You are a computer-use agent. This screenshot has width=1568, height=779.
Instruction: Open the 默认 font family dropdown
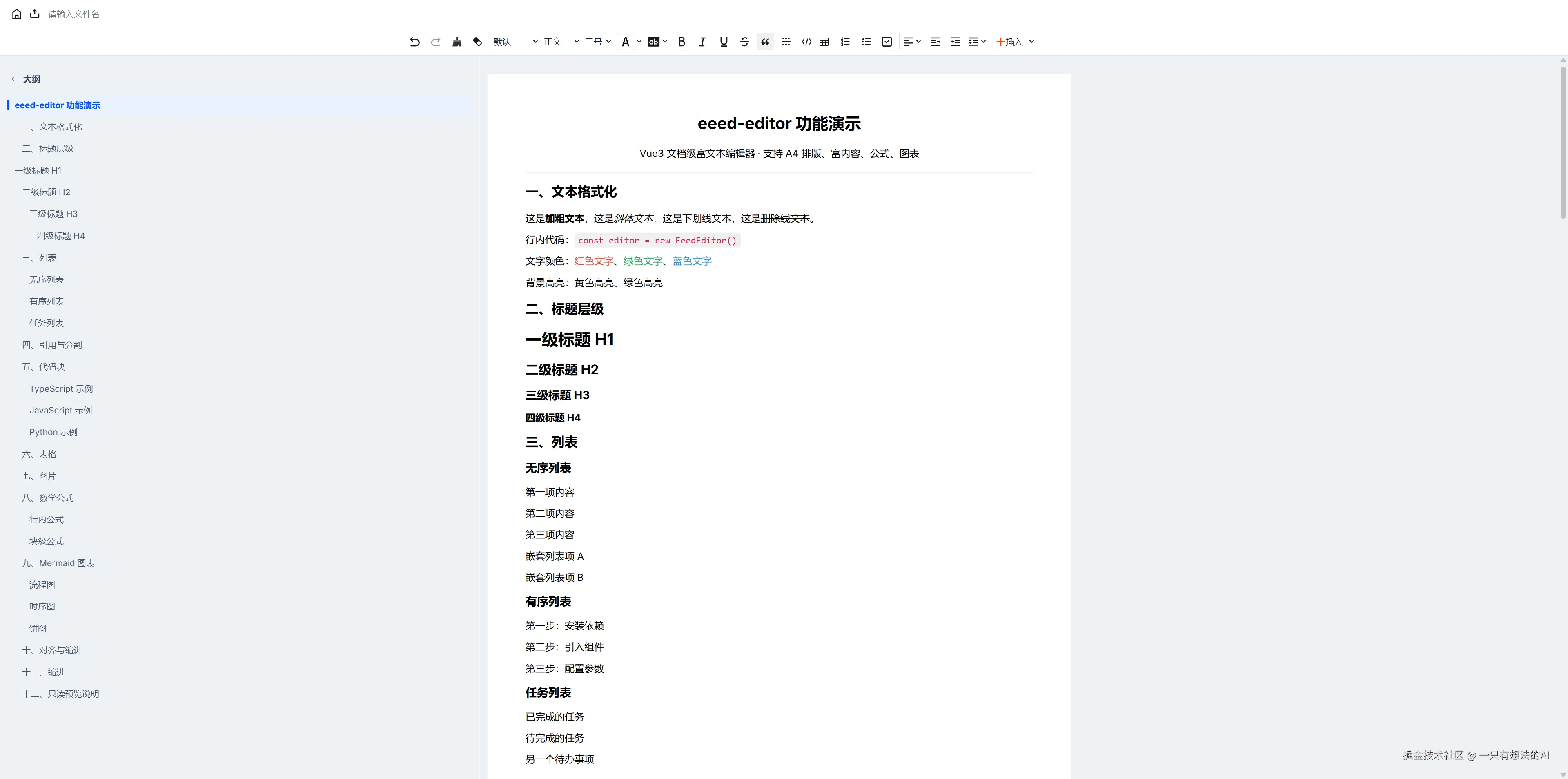coord(515,41)
